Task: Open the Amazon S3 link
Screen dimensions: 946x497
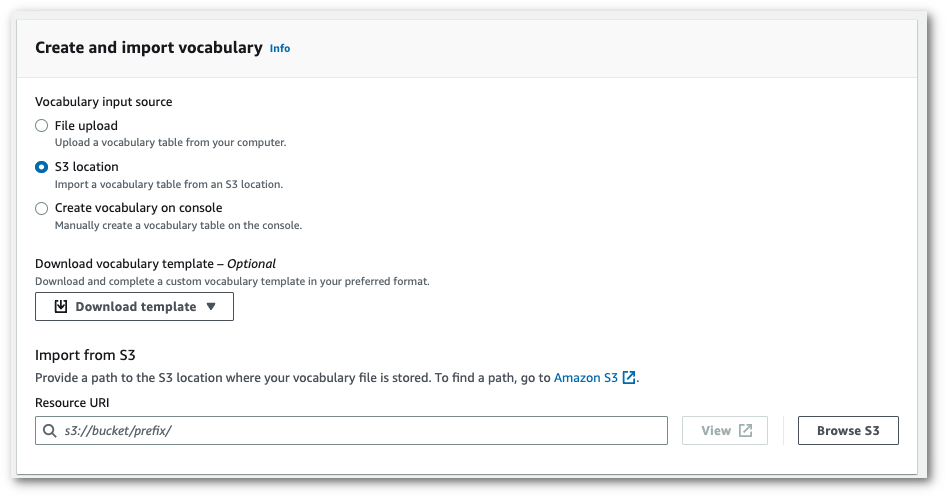Action: pyautogui.click(x=585, y=378)
